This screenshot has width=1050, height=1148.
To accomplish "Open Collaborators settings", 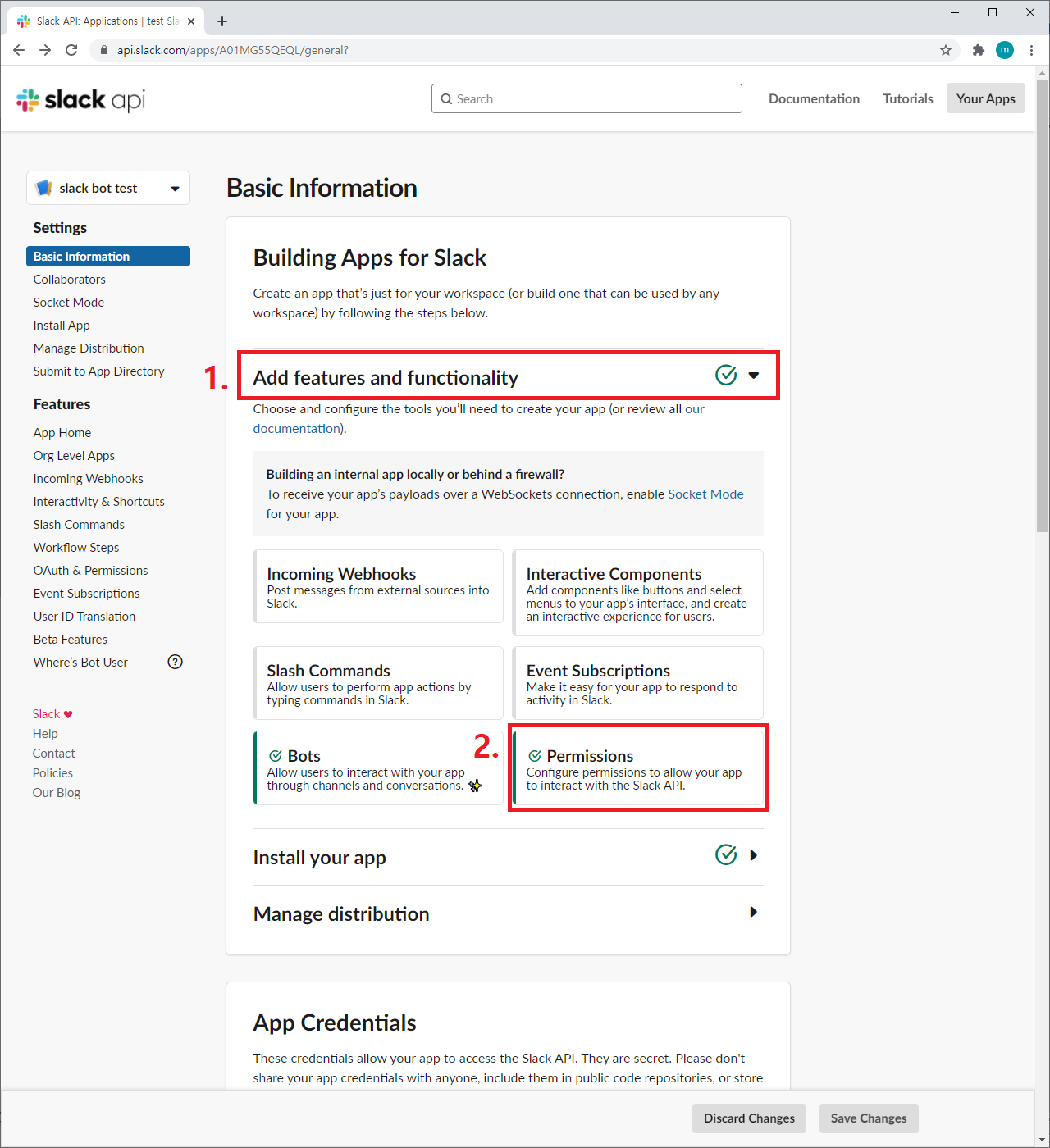I will click(70, 280).
